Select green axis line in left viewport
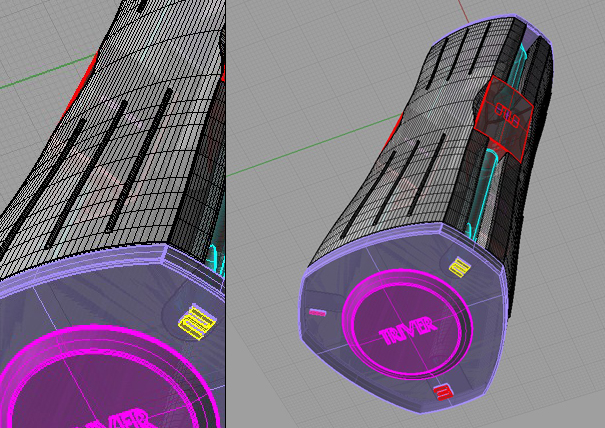The height and width of the screenshot is (428, 605). tap(40, 80)
